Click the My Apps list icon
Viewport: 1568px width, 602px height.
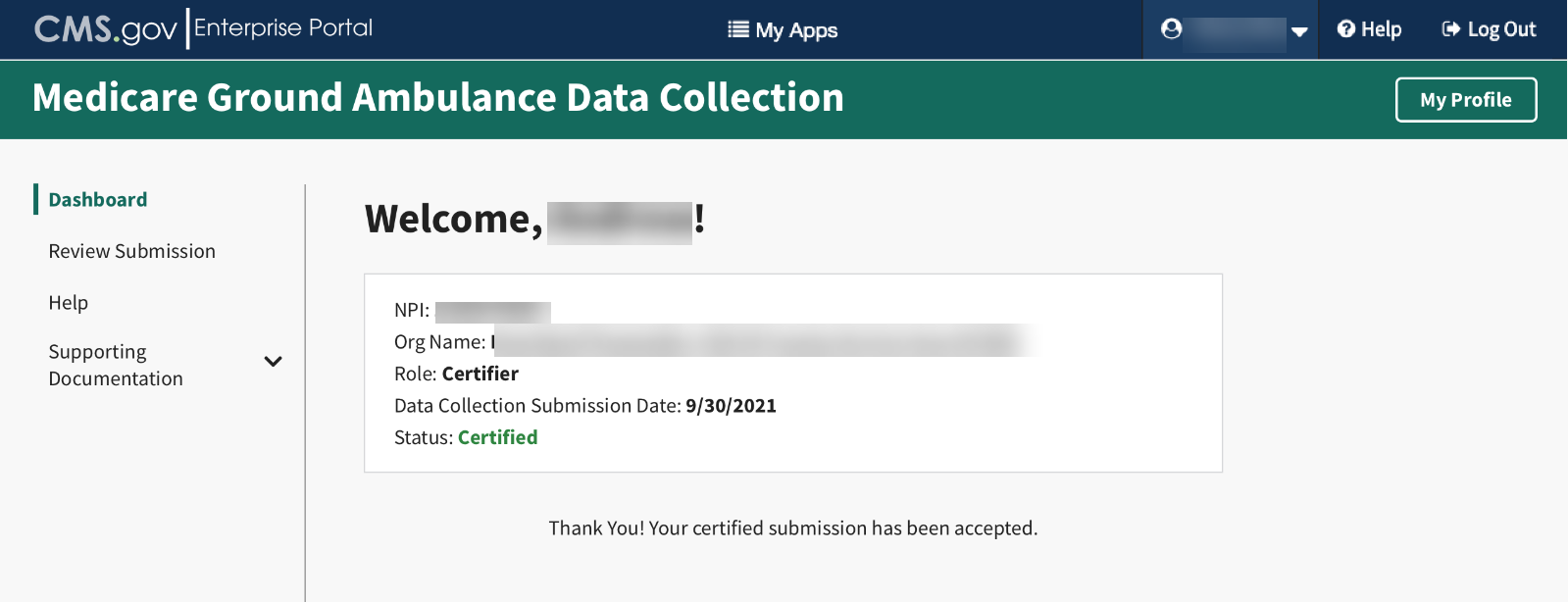pos(737,29)
